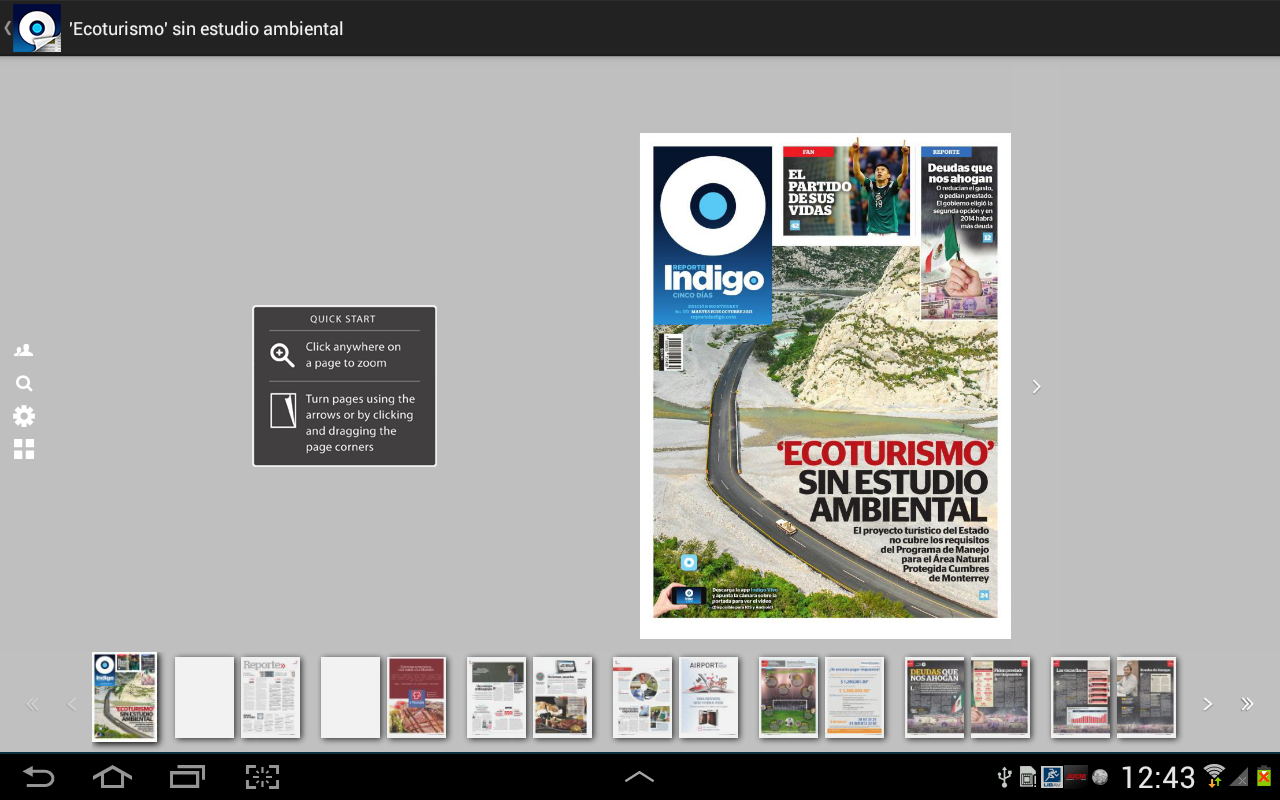Open the Reporte page thumbnail

pos(271,697)
